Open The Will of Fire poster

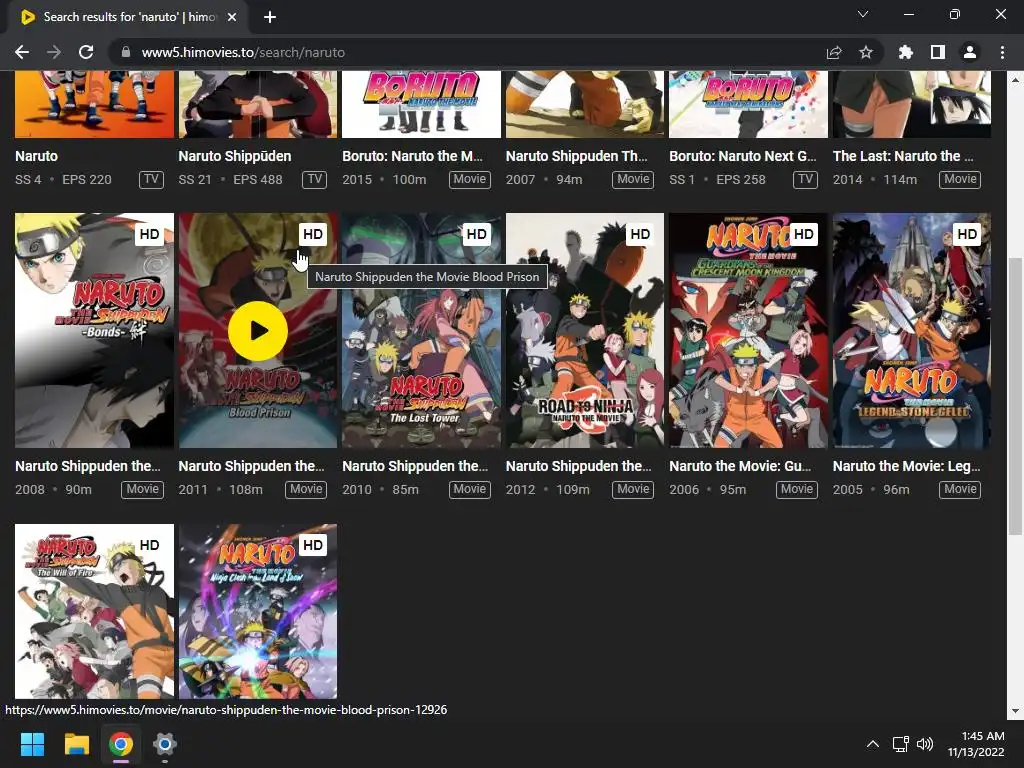point(95,611)
